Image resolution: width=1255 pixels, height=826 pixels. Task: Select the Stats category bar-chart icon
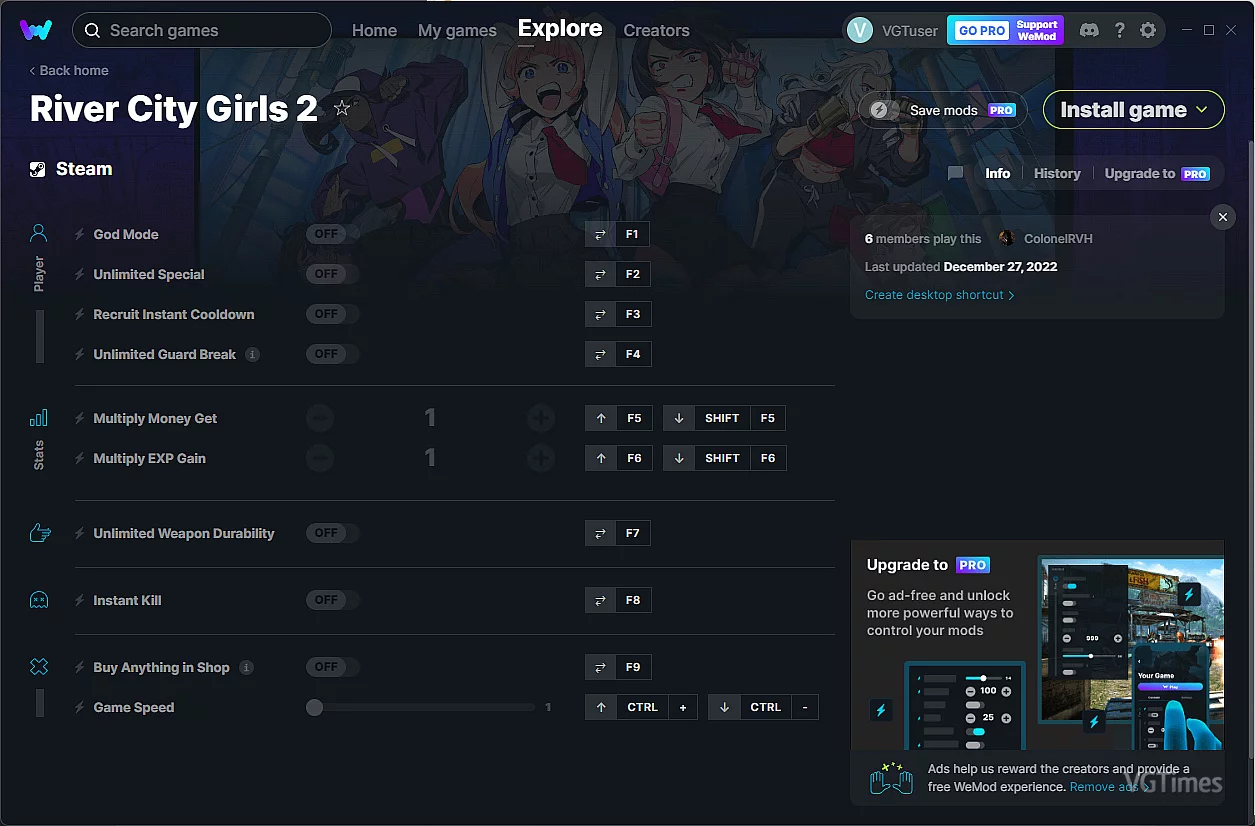pos(39,418)
